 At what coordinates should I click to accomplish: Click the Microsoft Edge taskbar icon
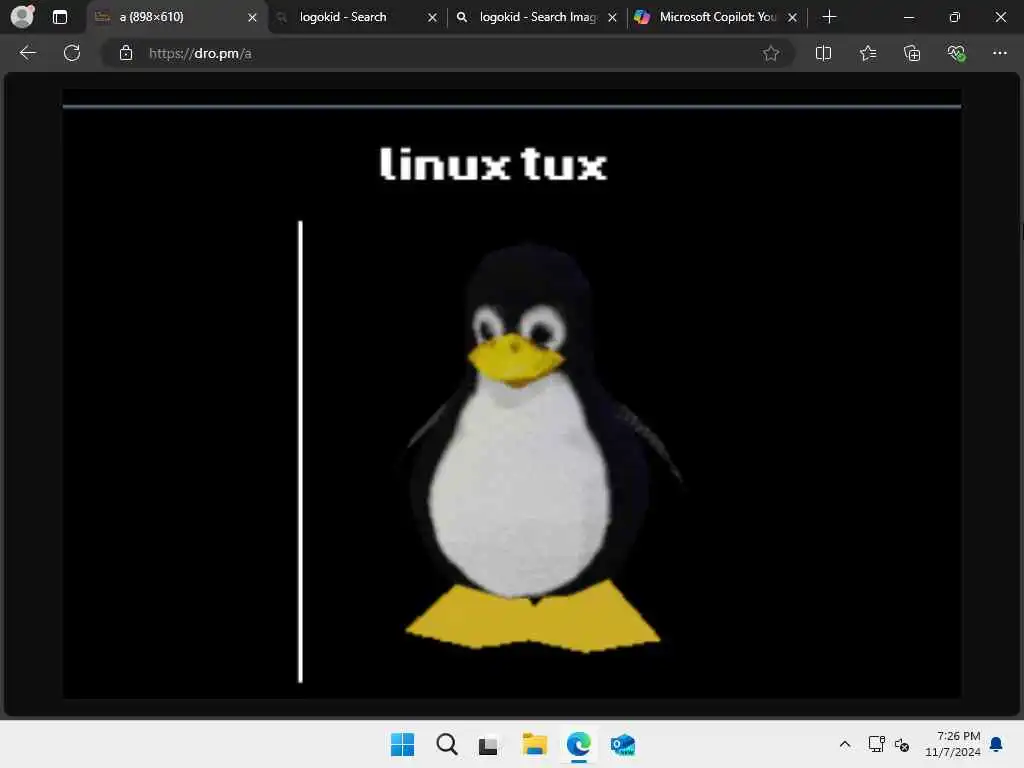[x=579, y=744]
